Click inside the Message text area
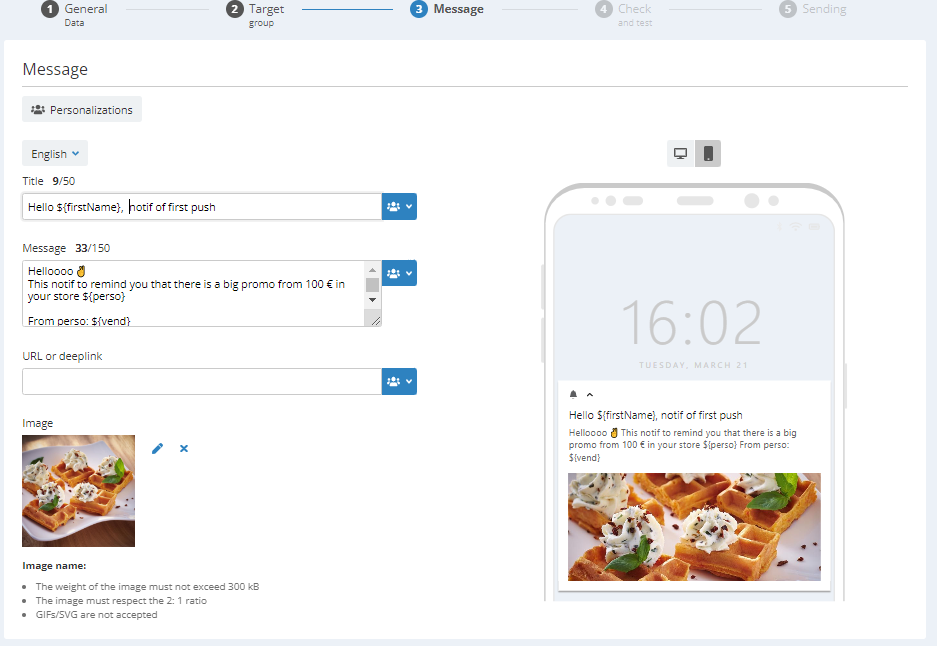This screenshot has width=937, height=646. click(x=194, y=293)
